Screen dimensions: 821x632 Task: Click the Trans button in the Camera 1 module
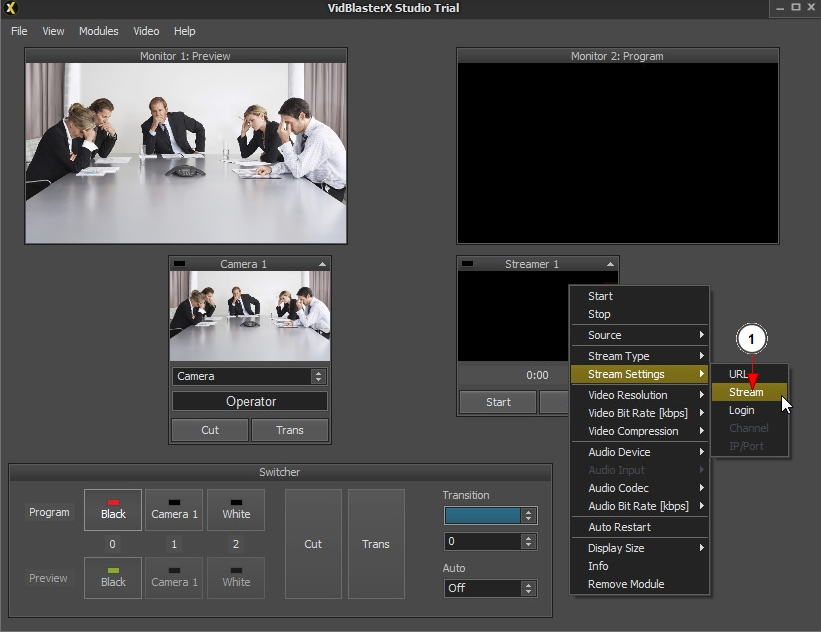pyautogui.click(x=290, y=430)
